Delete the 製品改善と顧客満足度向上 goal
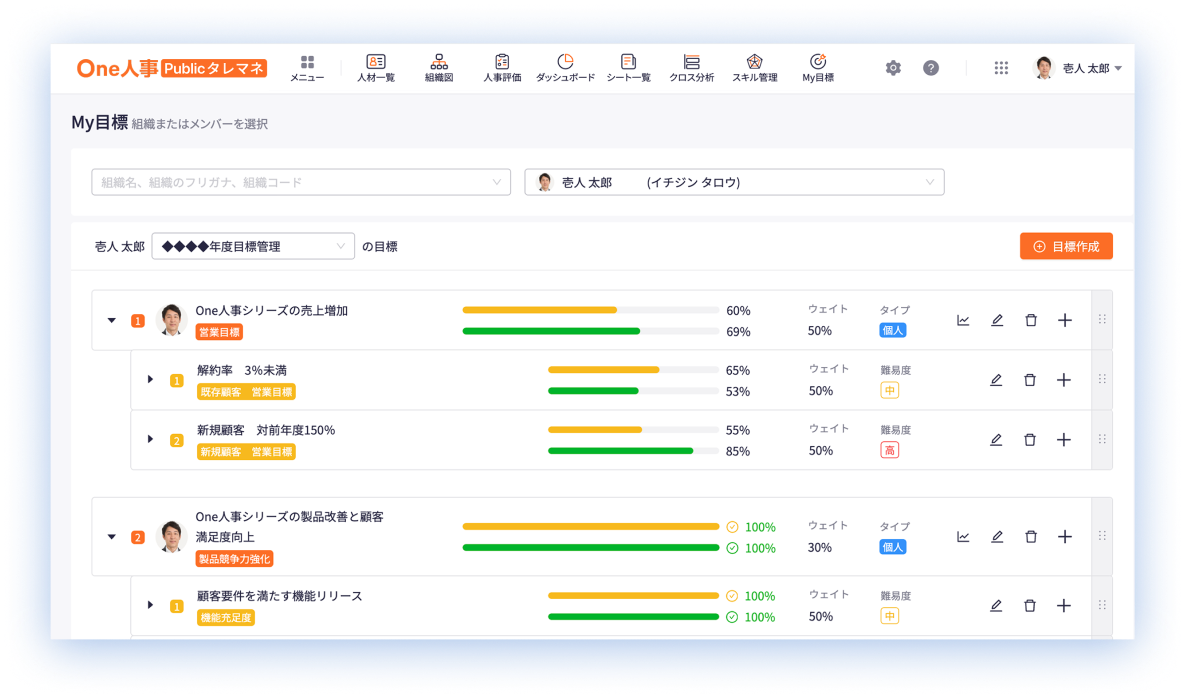 pyautogui.click(x=1031, y=537)
